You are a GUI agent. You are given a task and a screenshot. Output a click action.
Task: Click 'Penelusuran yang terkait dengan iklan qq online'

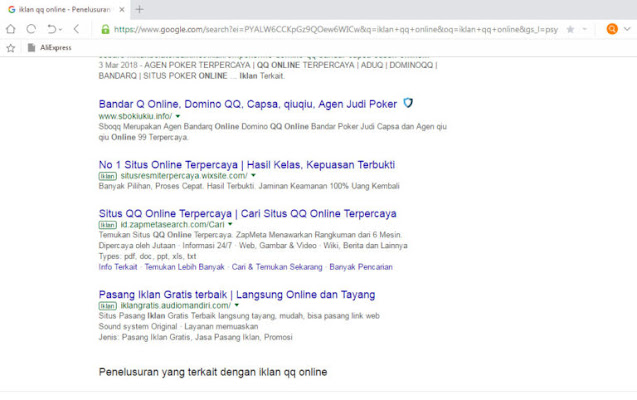[213, 372]
